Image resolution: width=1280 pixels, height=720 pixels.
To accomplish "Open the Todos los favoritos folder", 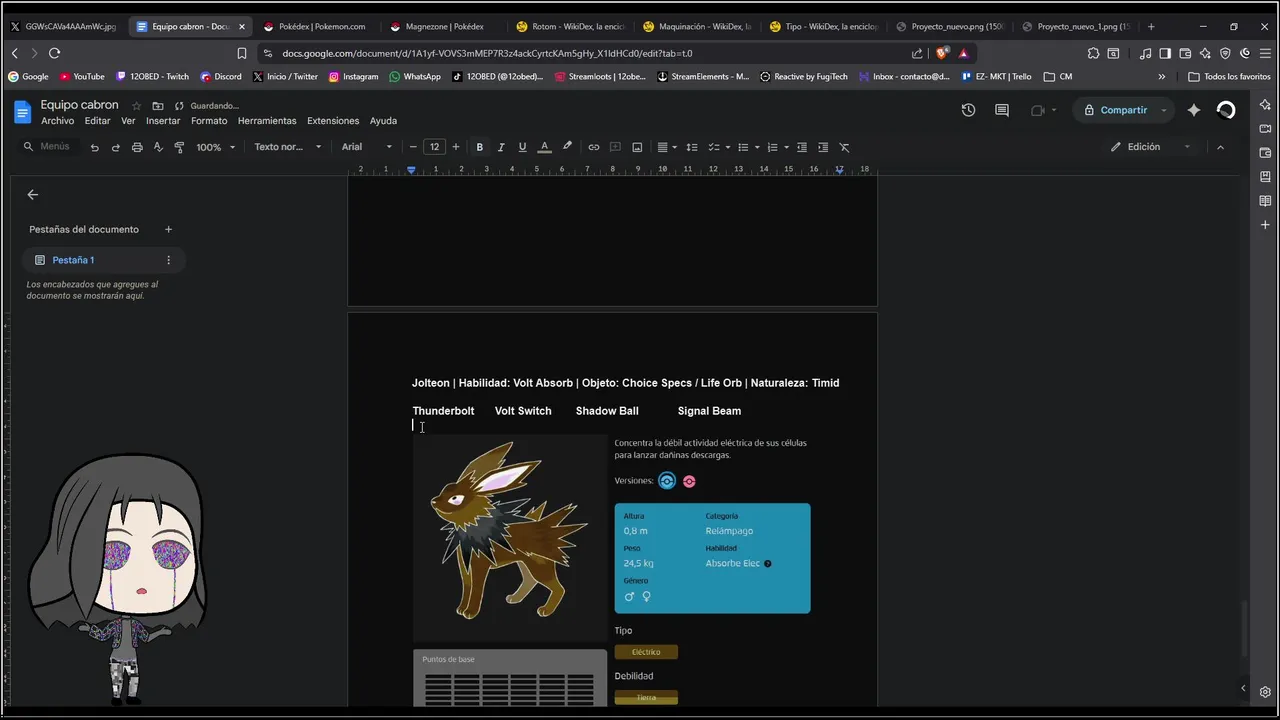I will 1230,76.
